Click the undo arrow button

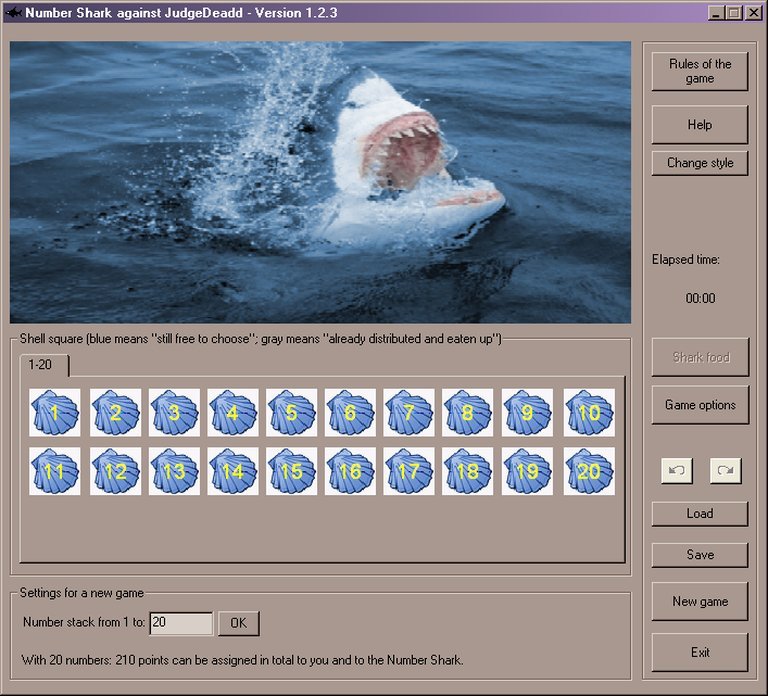pos(677,471)
